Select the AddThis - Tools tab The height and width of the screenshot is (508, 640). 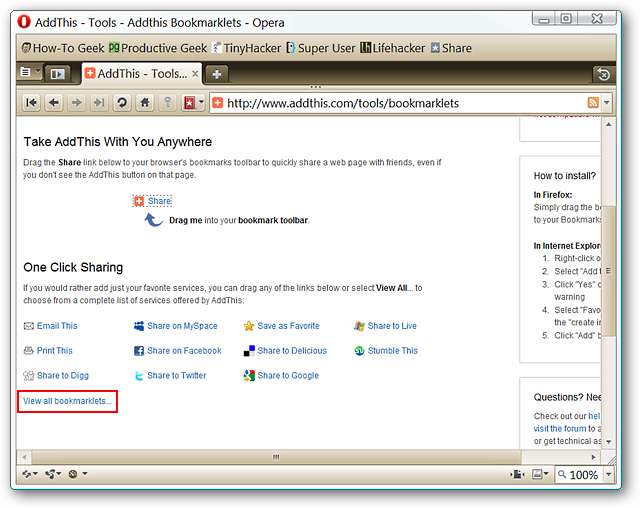[138, 74]
